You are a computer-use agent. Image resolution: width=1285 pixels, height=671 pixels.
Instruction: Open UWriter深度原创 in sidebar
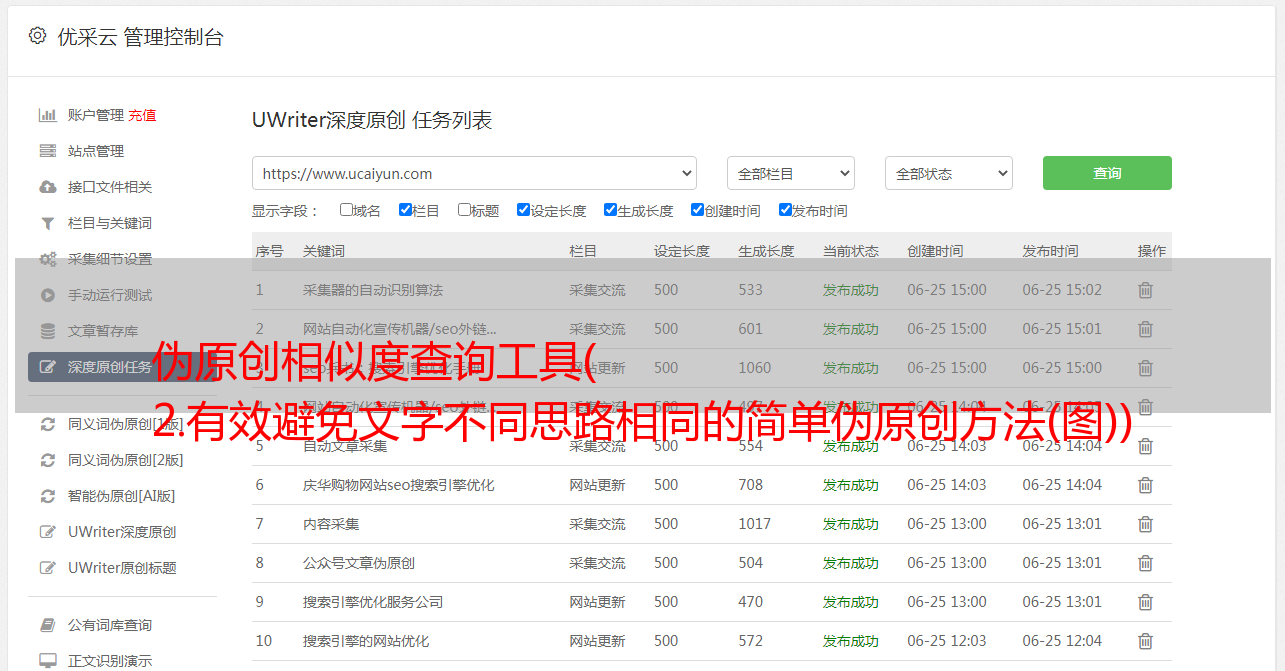pos(121,532)
